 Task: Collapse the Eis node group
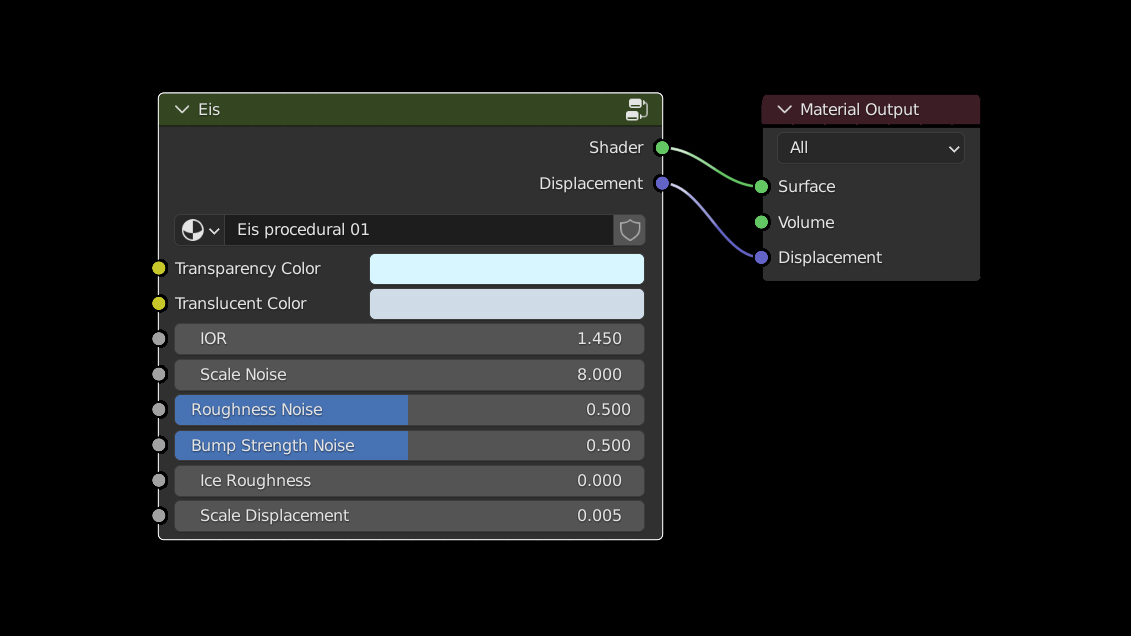tap(182, 110)
